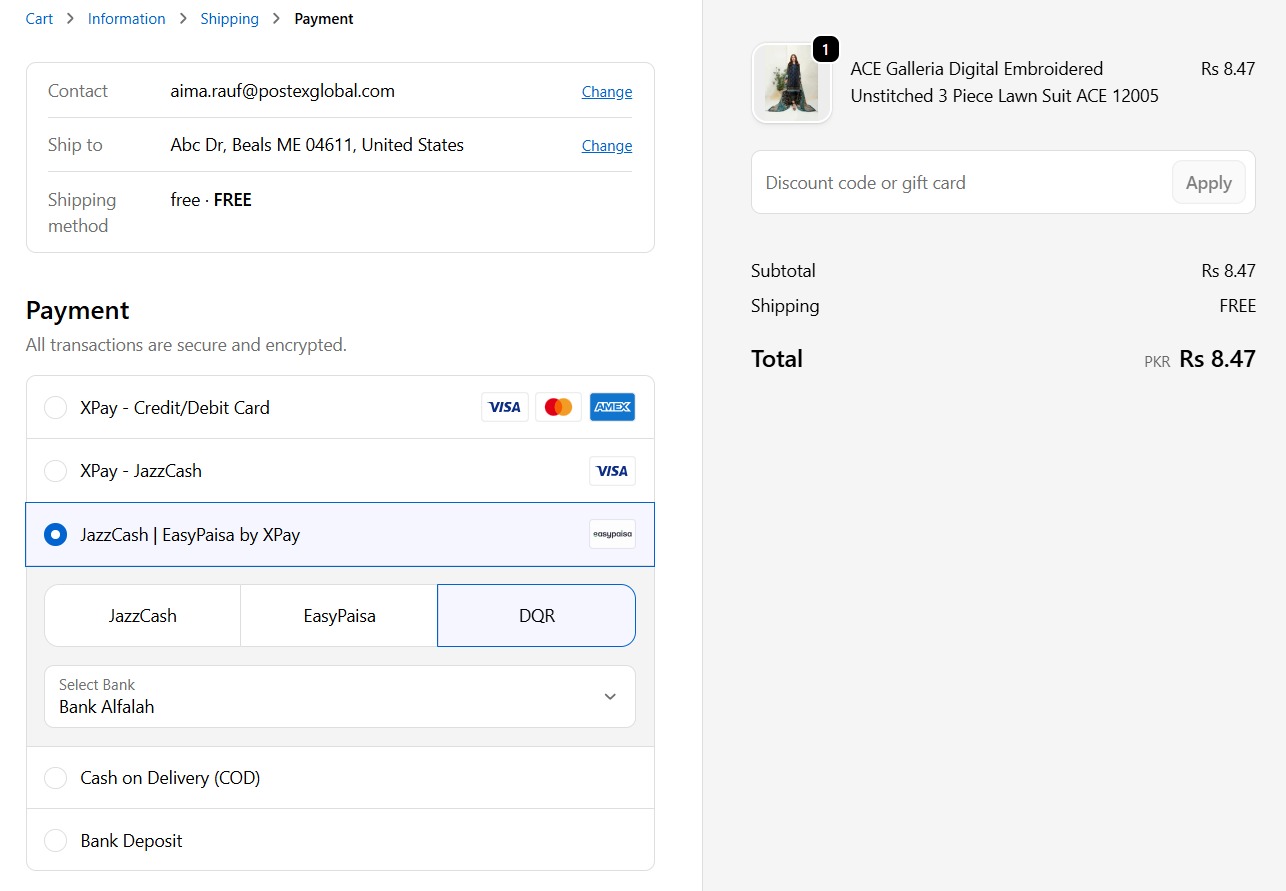
Task: Click the Visa card icon for Credit/Debit Card
Action: 505,407
